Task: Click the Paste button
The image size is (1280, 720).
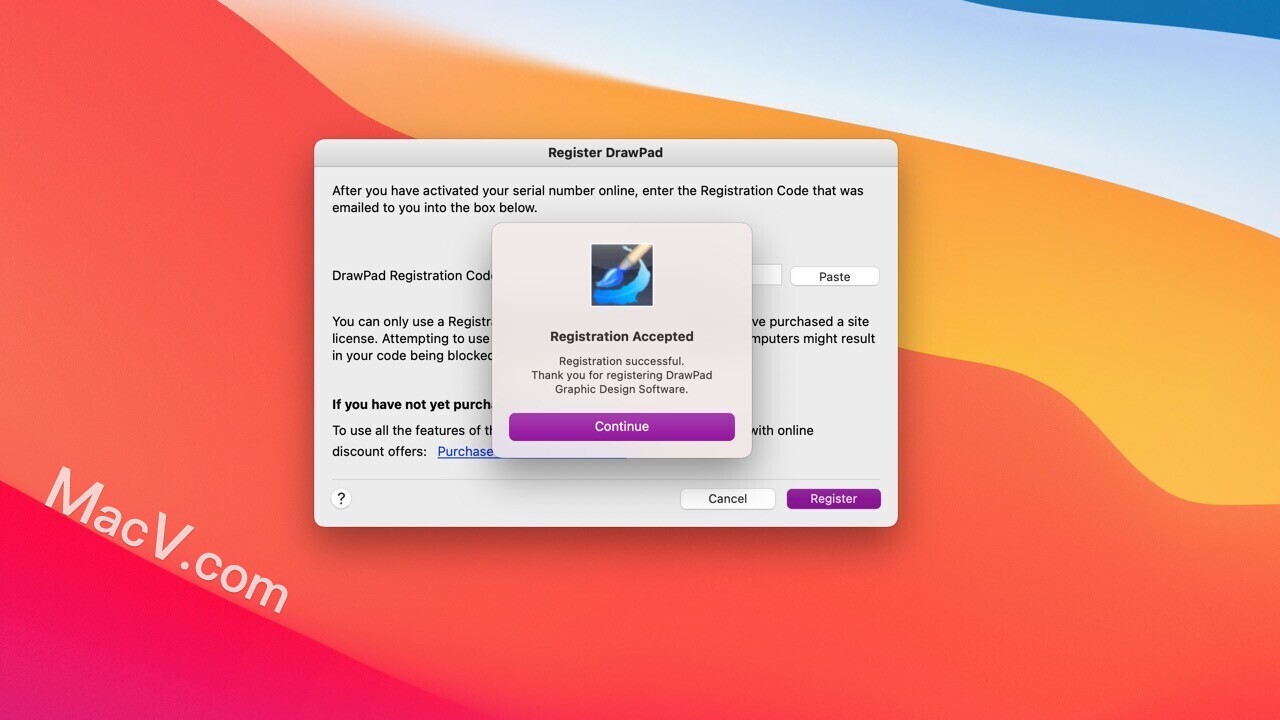Action: [835, 276]
